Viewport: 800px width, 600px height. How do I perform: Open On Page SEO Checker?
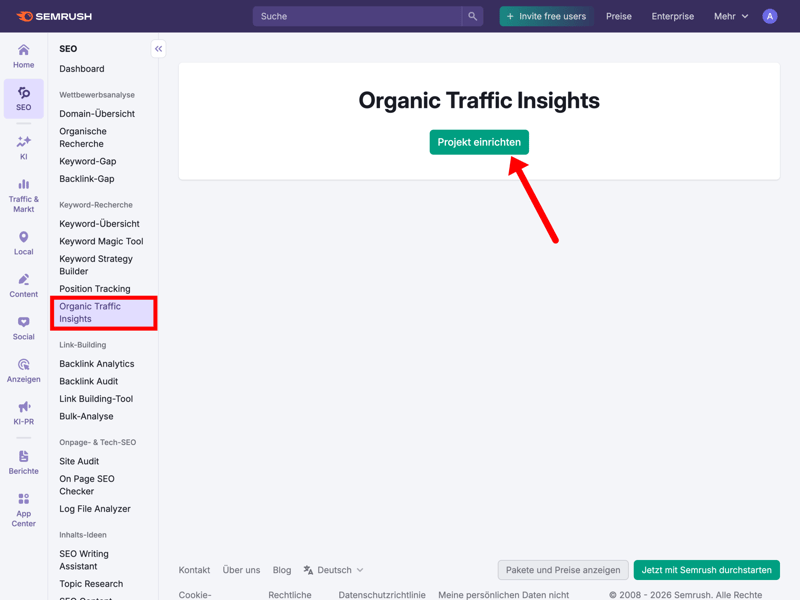(x=87, y=485)
